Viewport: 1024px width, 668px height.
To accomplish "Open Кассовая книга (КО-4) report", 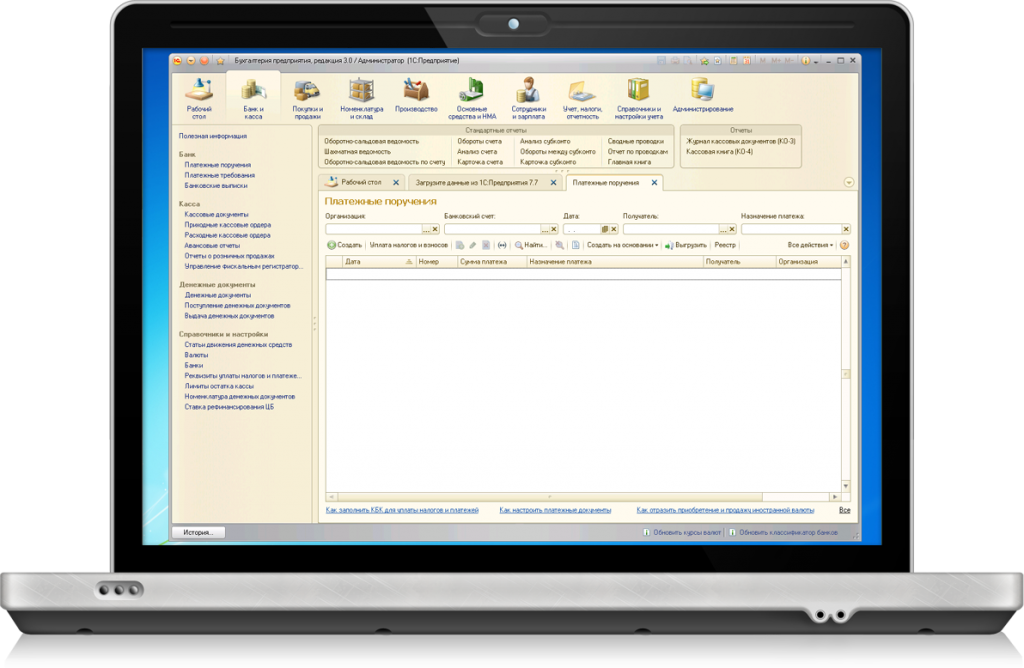I will [719, 151].
